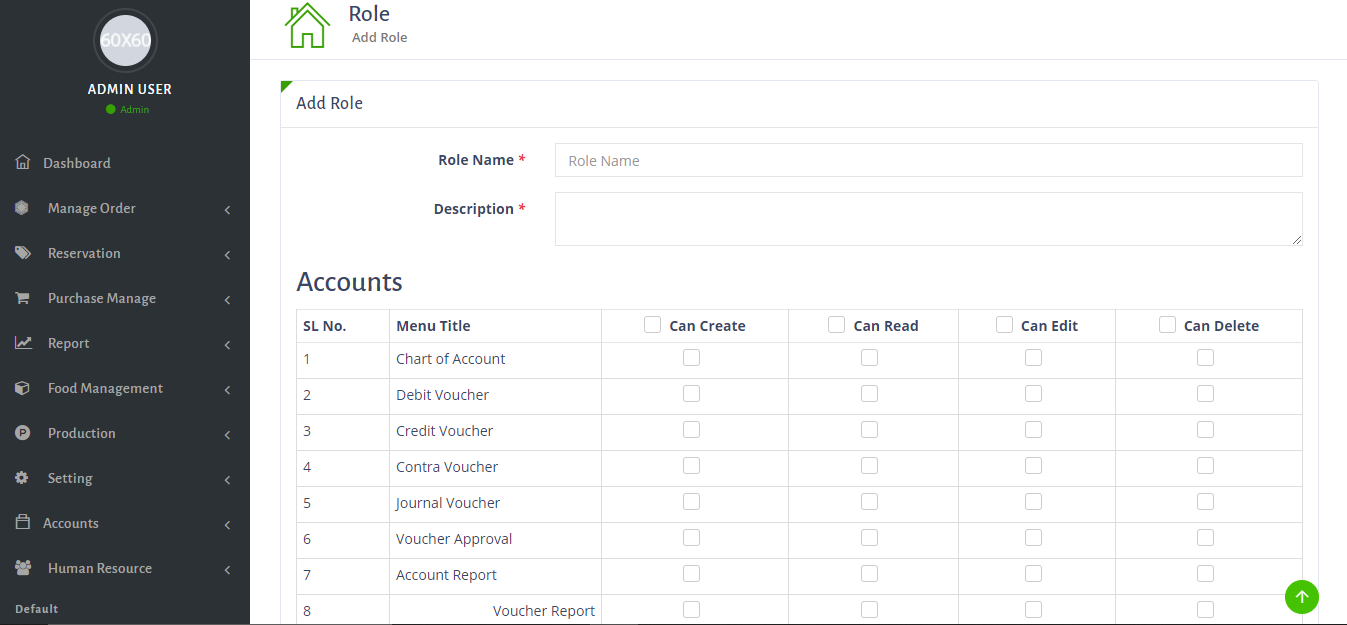
Task: Click the Reservation tags icon
Action: click(23, 253)
